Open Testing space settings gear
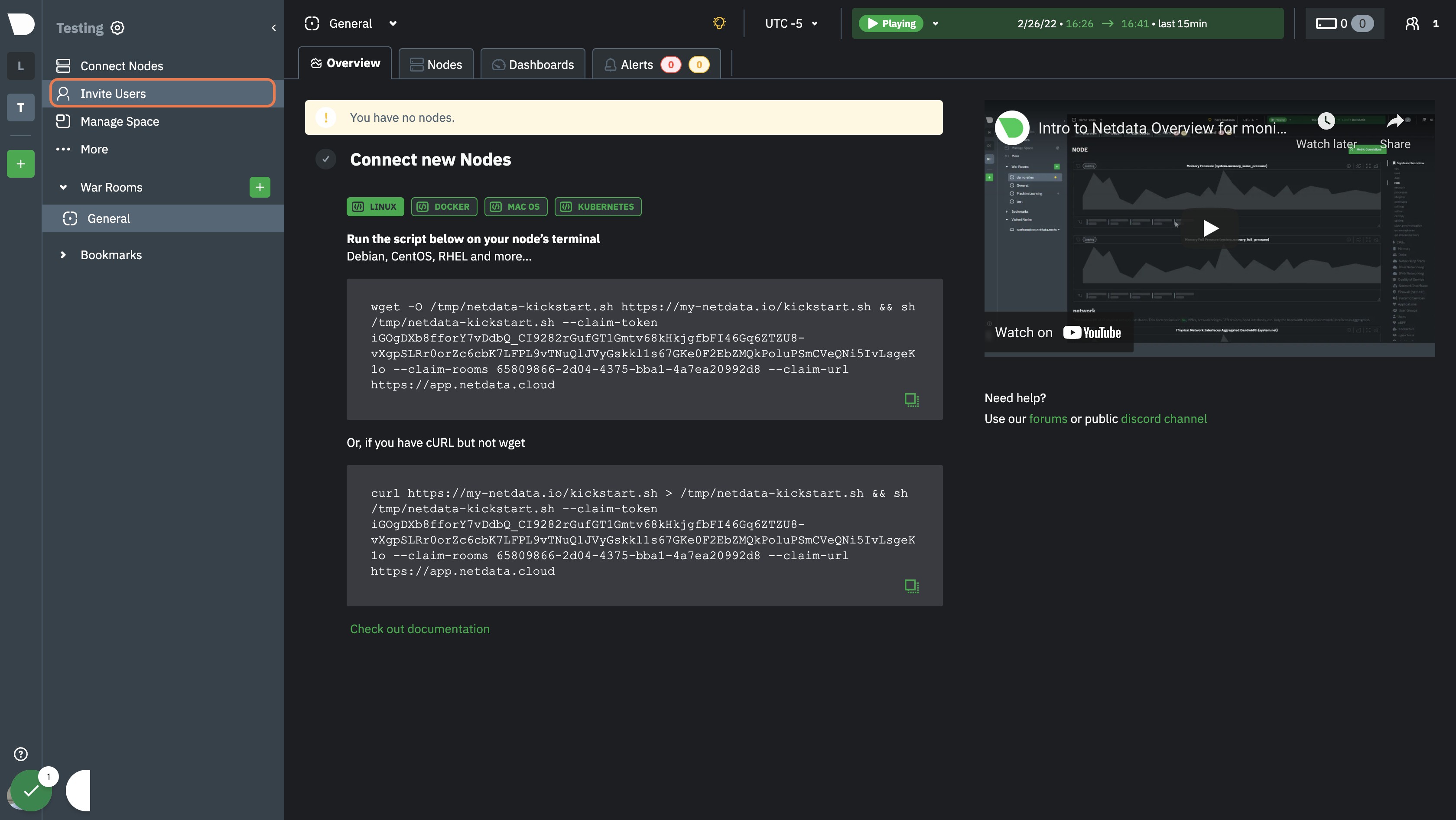This screenshot has width=1456, height=820. 117,28
